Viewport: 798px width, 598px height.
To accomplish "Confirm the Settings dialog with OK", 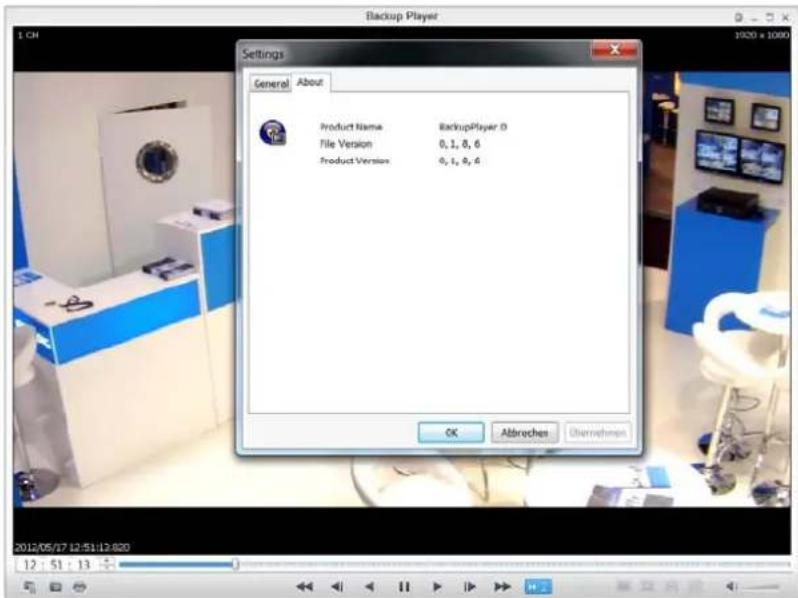I will 451,433.
